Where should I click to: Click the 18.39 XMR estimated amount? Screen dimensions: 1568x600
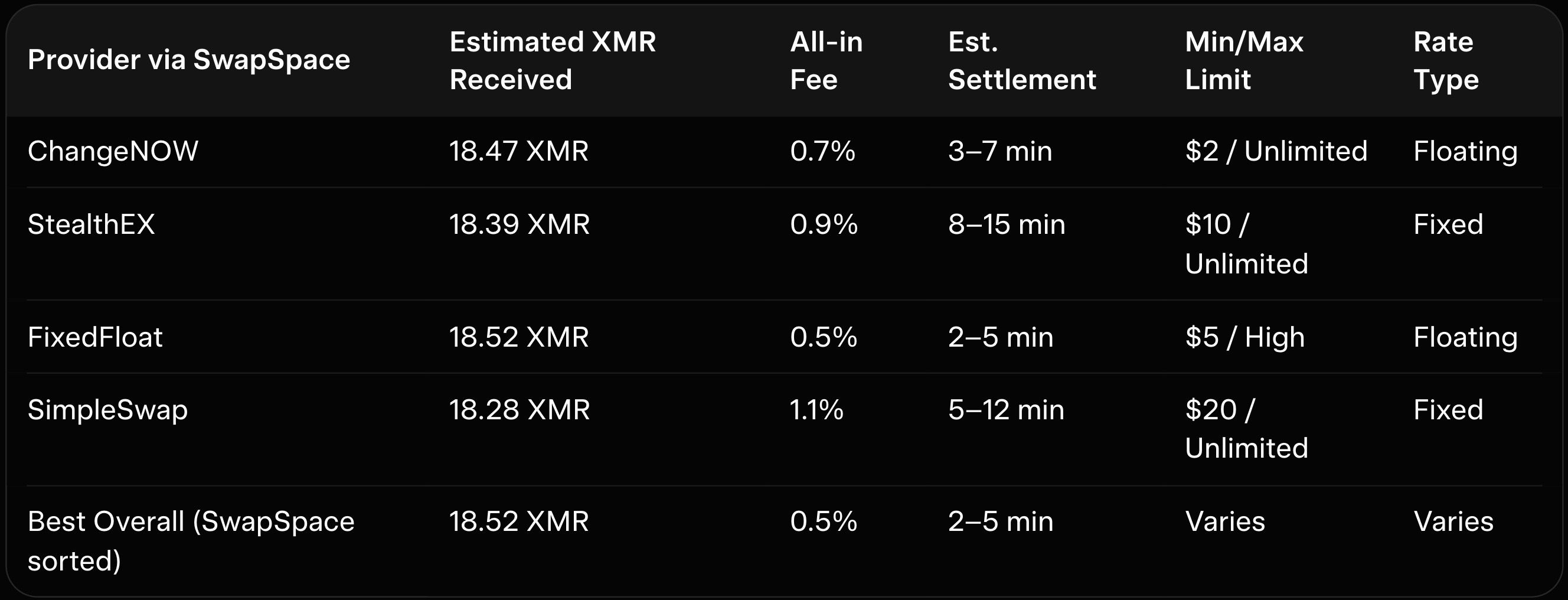[x=519, y=225]
